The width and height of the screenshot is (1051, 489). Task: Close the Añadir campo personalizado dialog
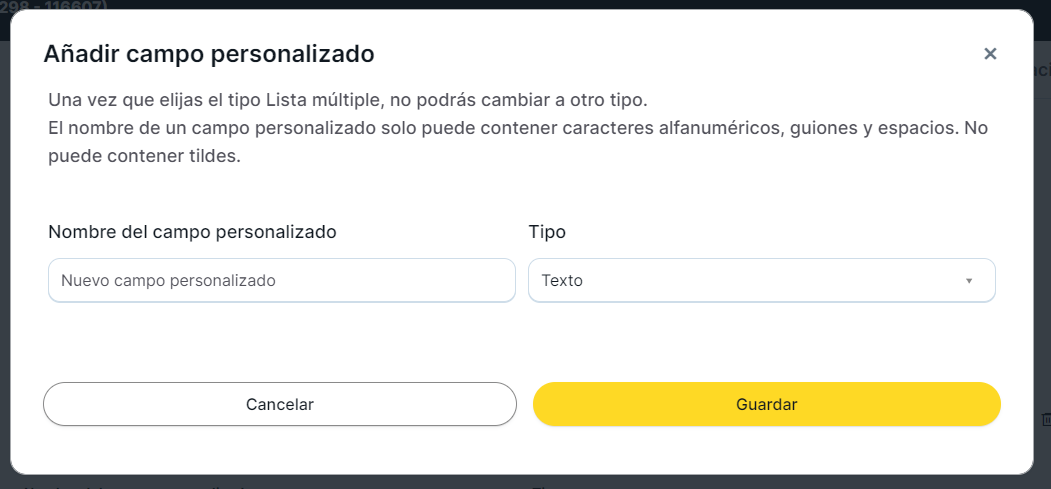(990, 54)
